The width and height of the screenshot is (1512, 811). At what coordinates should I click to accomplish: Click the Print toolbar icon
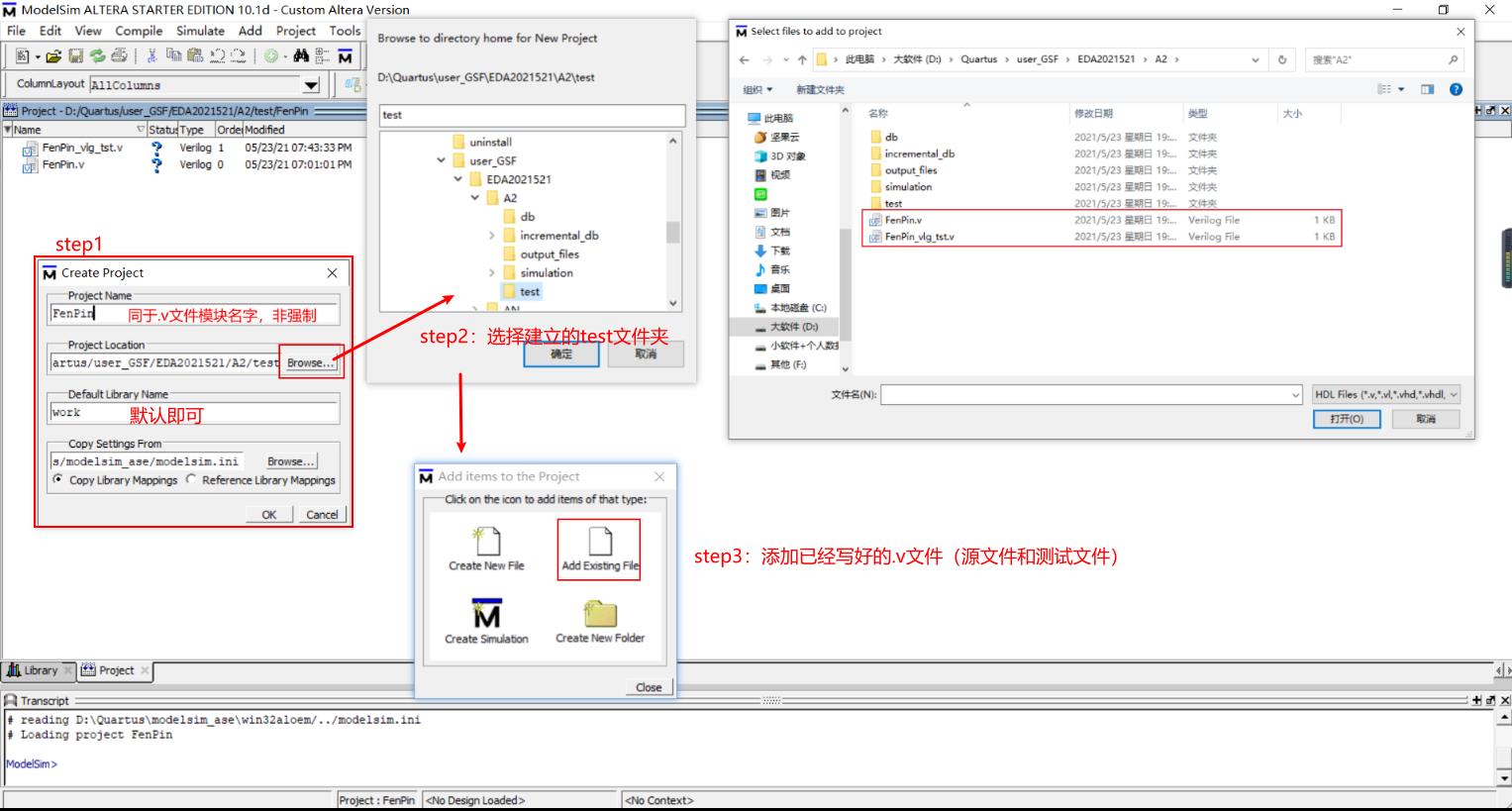[x=119, y=56]
